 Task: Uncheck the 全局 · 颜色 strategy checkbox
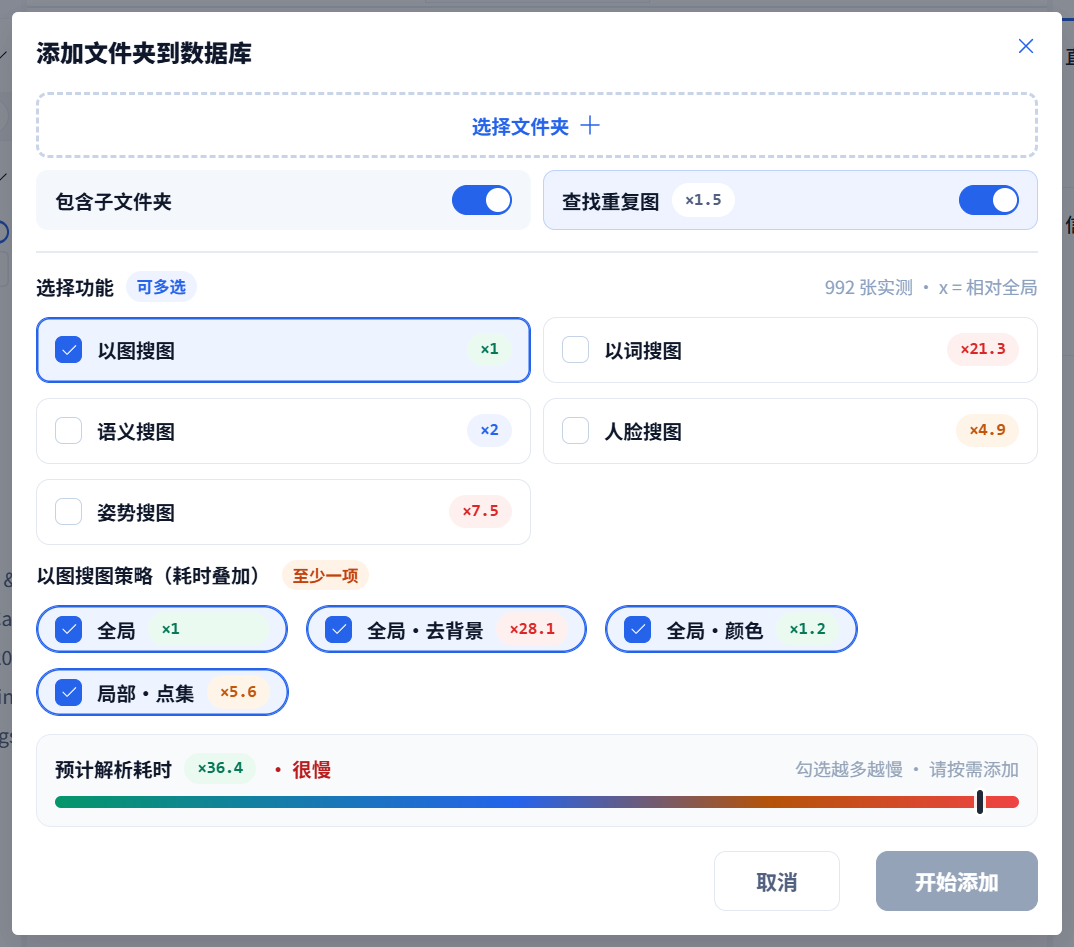(x=638, y=629)
